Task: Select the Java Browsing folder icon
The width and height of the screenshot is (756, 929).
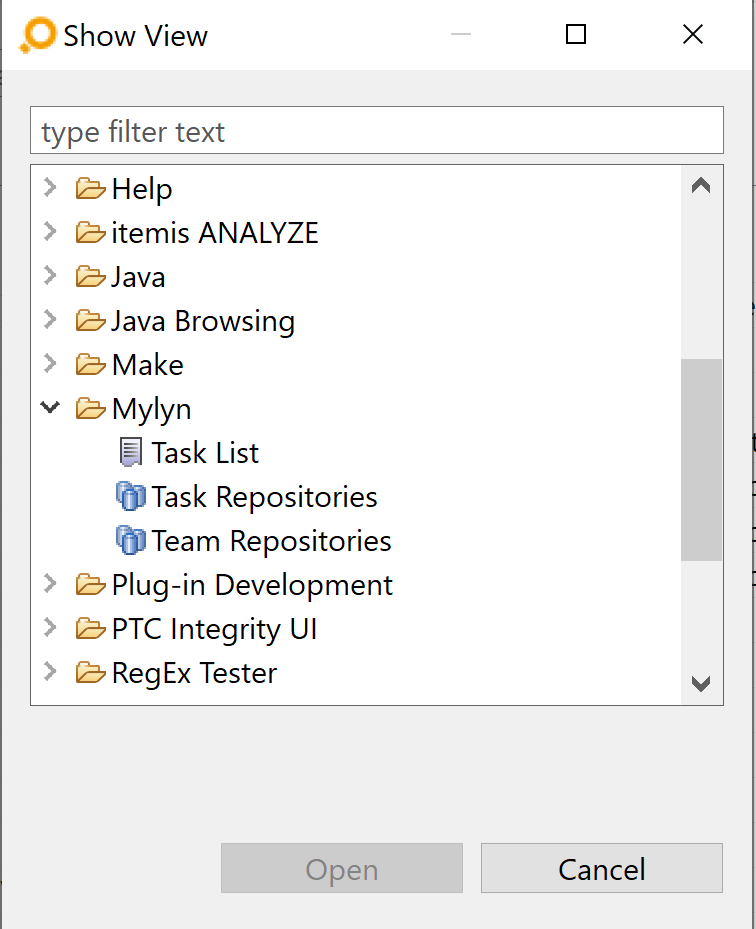Action: coord(91,321)
